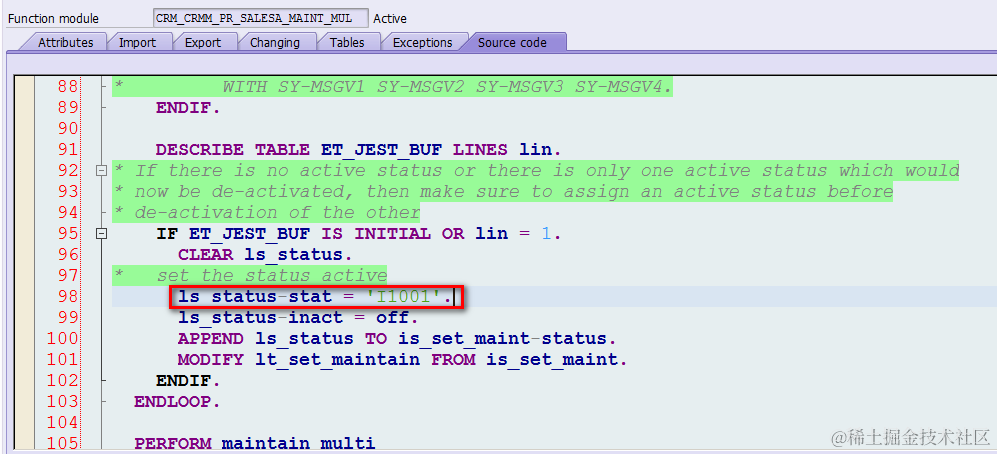Click the PERFORM maintain_multi line
The image size is (997, 454).
click(x=254, y=443)
